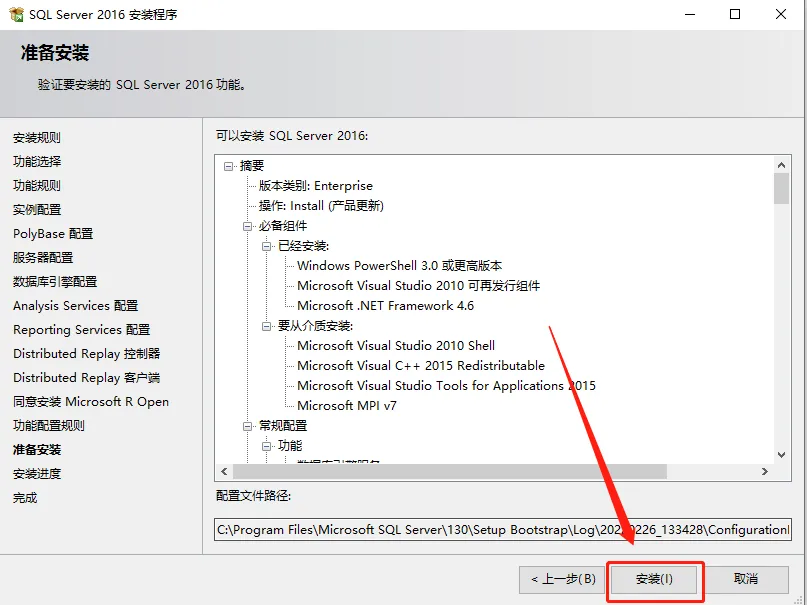Select Distributed Replay 控制器 step
807x605 pixels.
pyautogui.click(x=86, y=354)
